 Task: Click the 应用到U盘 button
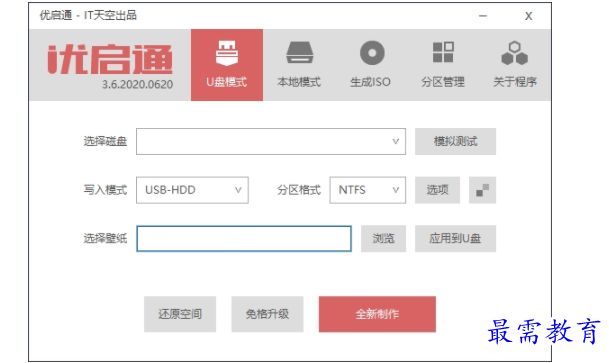tap(455, 238)
